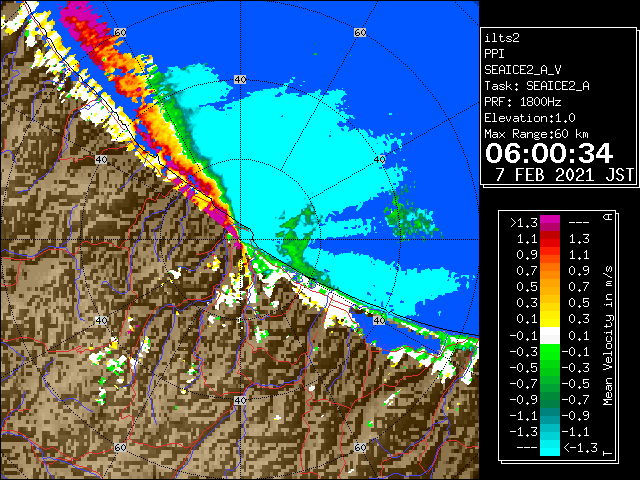Viewport: 640px width, 480px height.
Task: Click the SEAICE2_A_V product name
Action: (523, 70)
